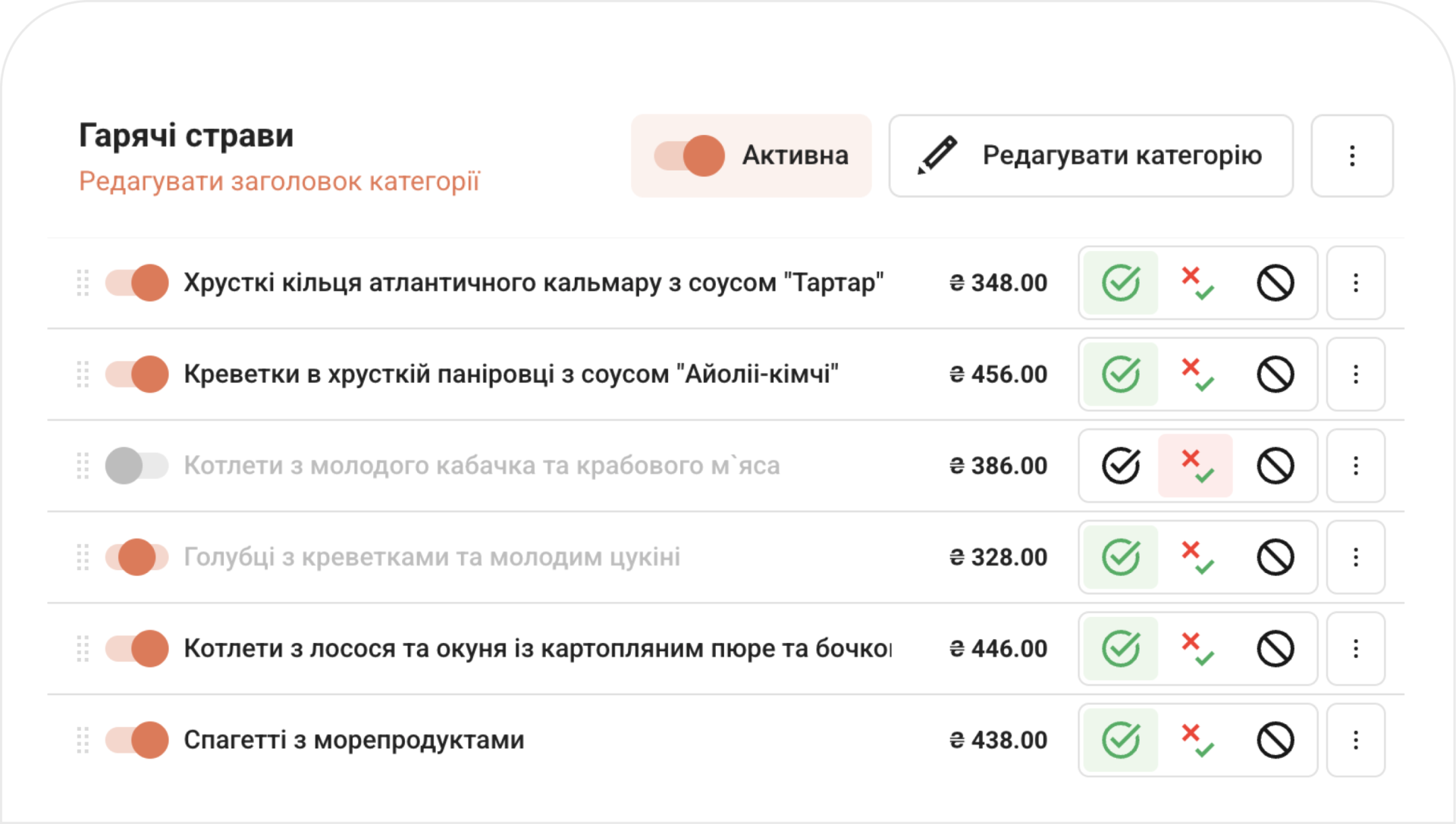Click drag handle of Спагетті з морепродуктами

83,740
